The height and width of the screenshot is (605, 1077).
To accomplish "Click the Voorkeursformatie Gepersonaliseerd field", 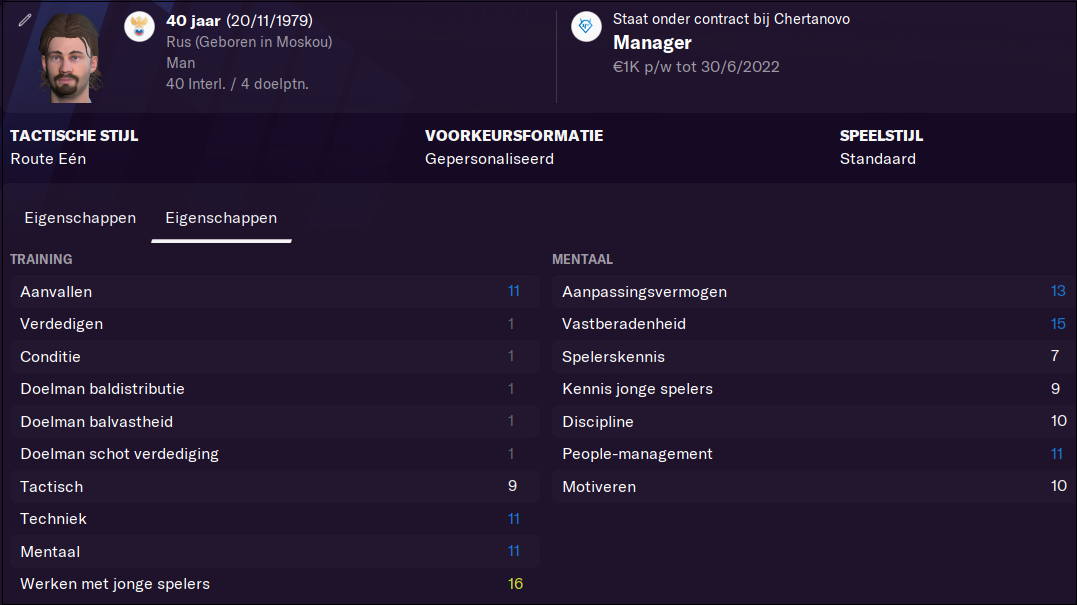I will click(514, 148).
